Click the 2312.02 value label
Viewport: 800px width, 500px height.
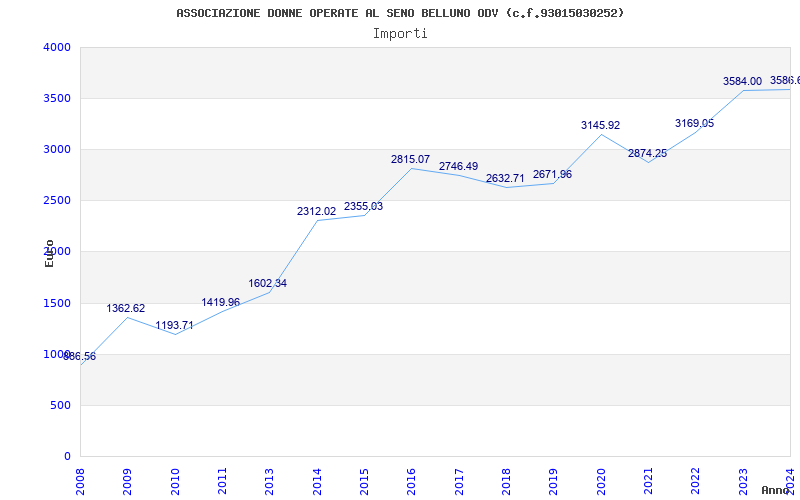point(316,212)
